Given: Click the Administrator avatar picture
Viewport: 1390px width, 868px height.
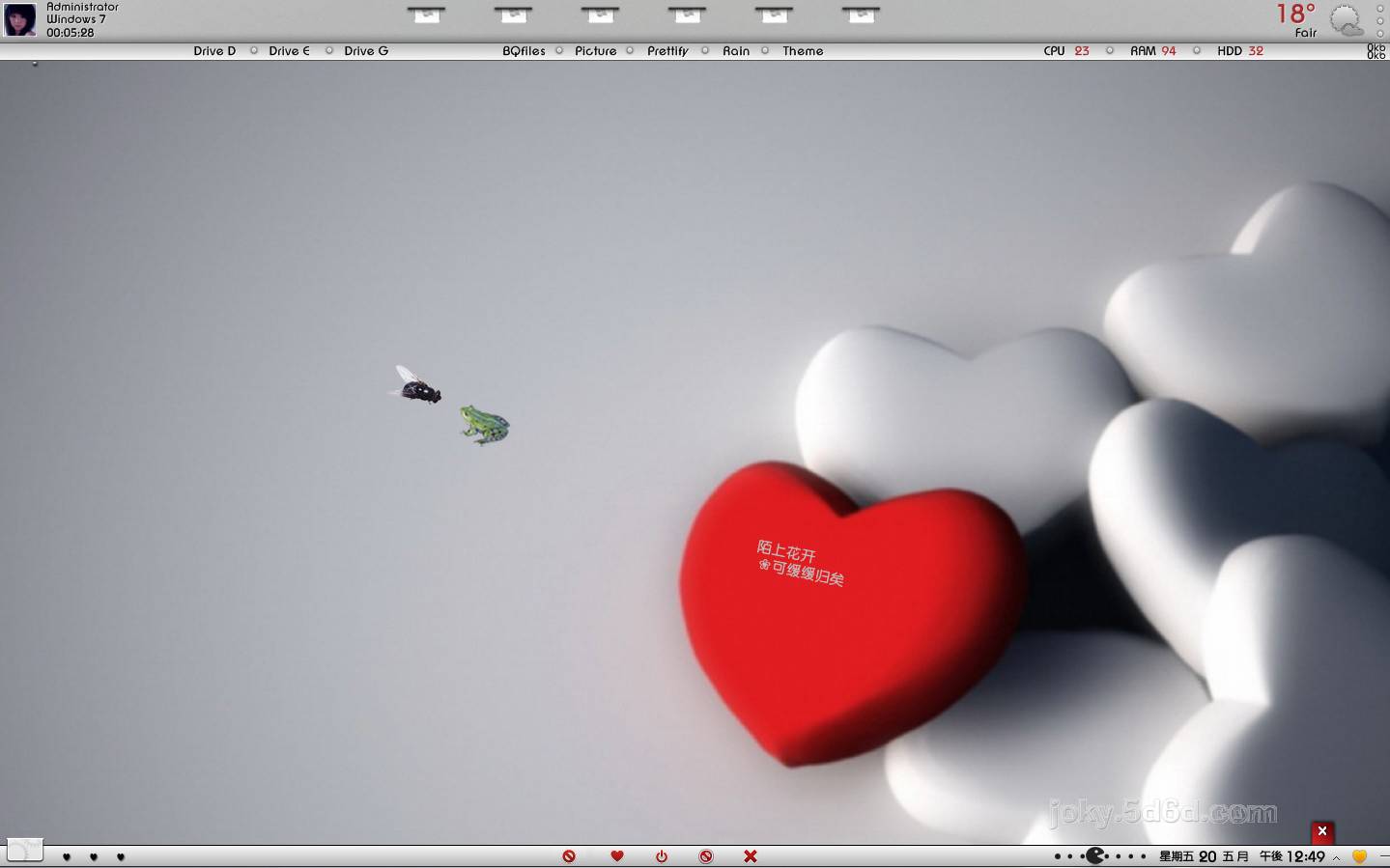Looking at the screenshot, I should pos(19,19).
